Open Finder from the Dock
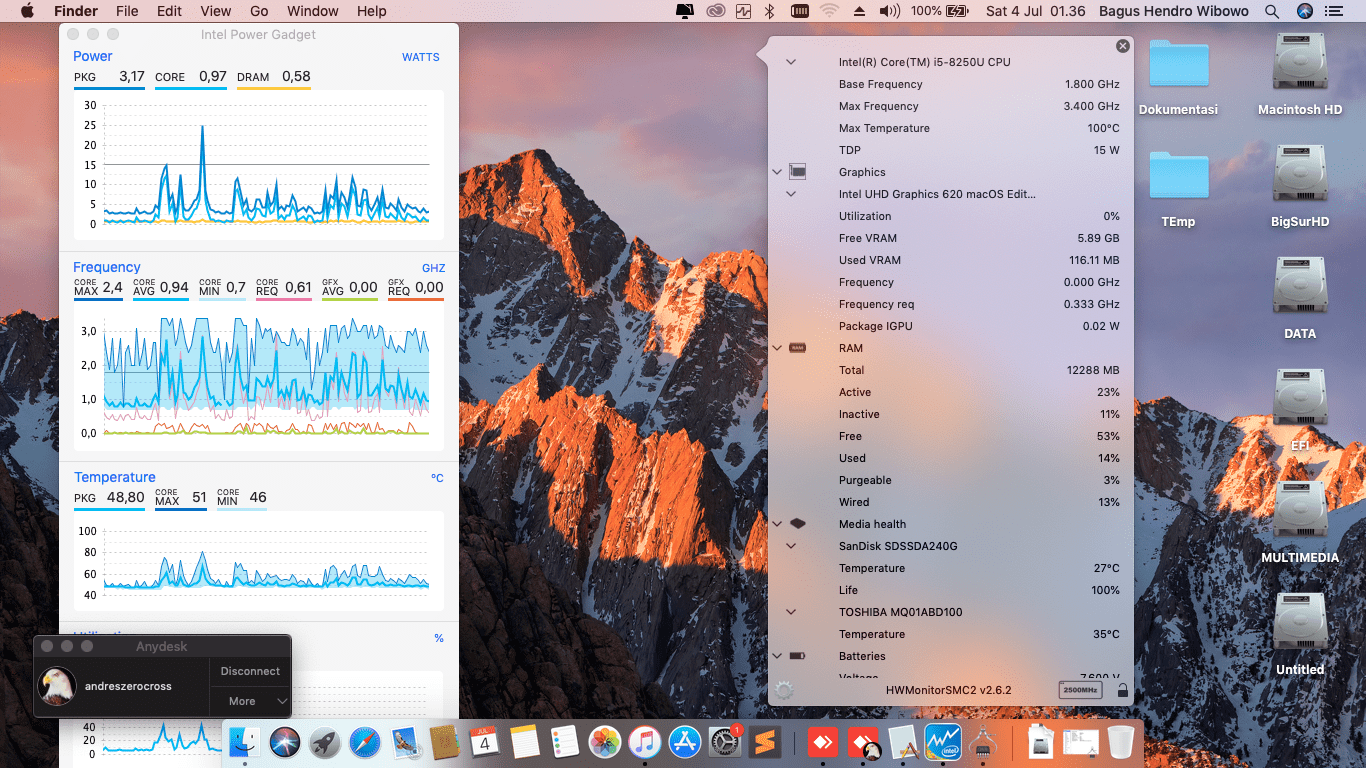The image size is (1366, 768). click(x=245, y=742)
